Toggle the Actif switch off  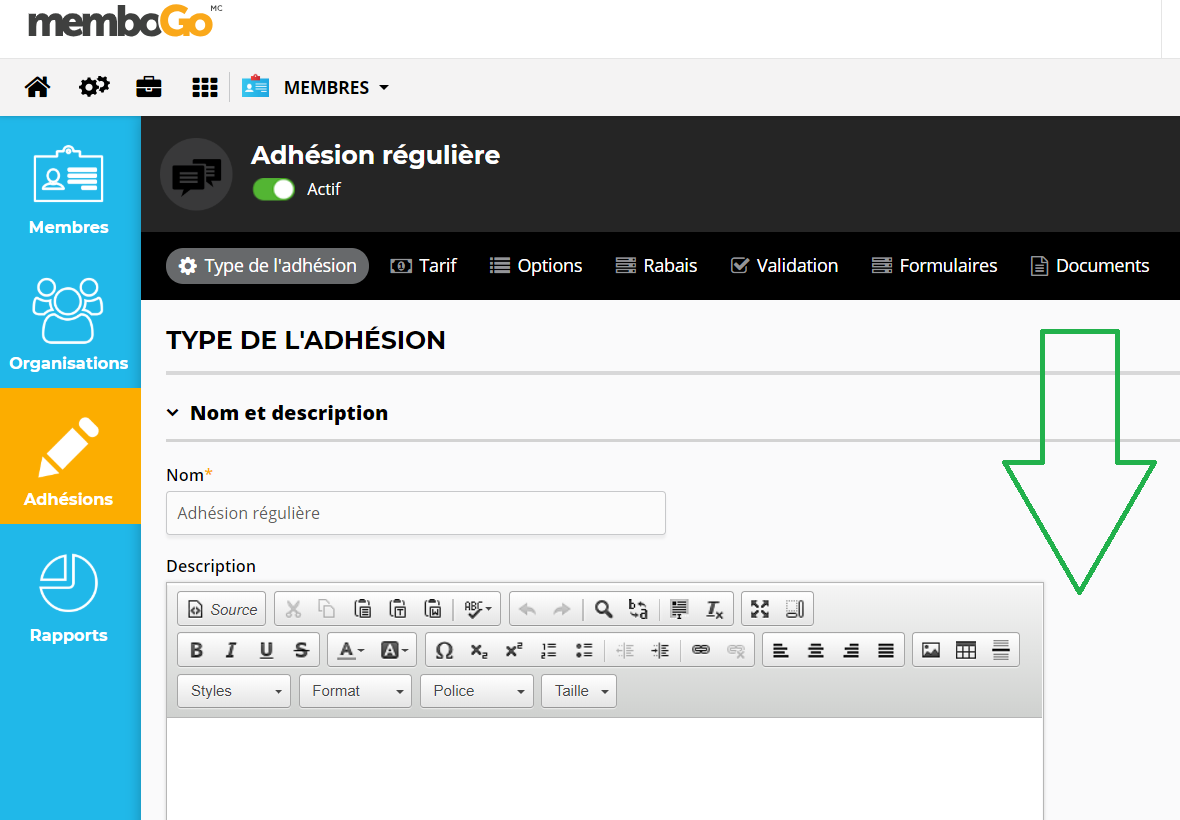(x=273, y=189)
